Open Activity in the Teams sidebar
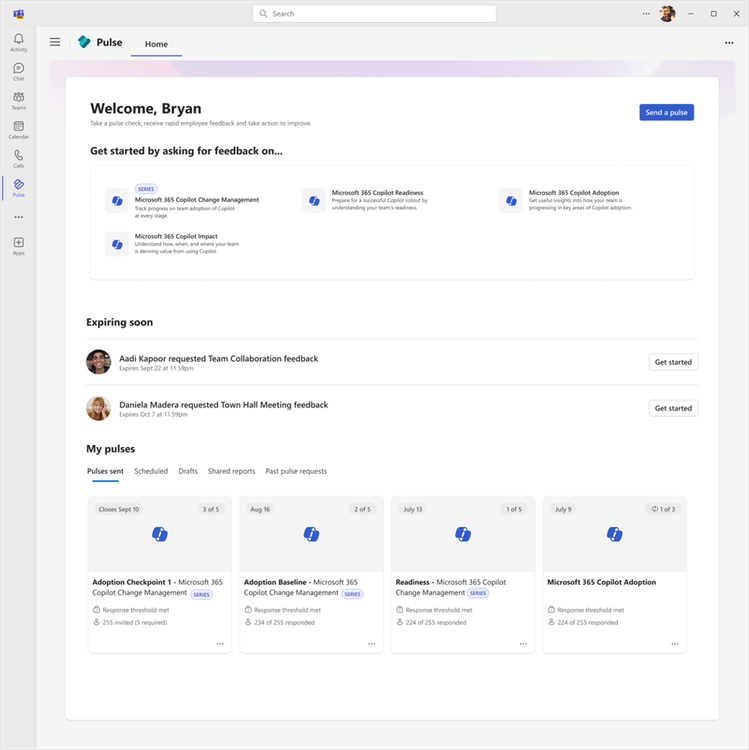The width and height of the screenshot is (749, 750). coord(18,41)
